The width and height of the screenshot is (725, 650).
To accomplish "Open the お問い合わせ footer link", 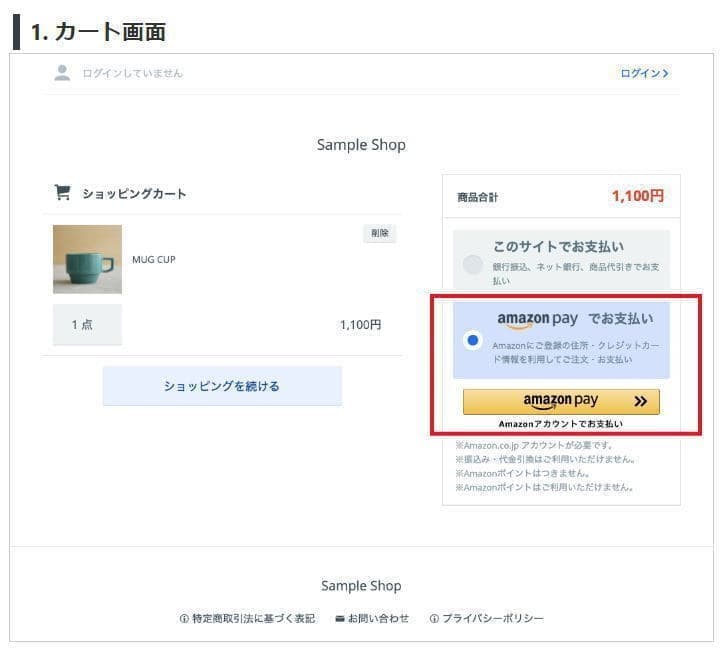I will click(378, 619).
